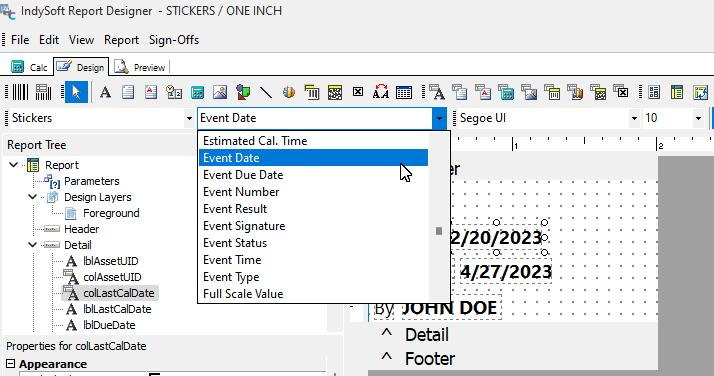Screen dimensions: 714x376
Task: Select the DBChart data tool
Action: [575, 92]
